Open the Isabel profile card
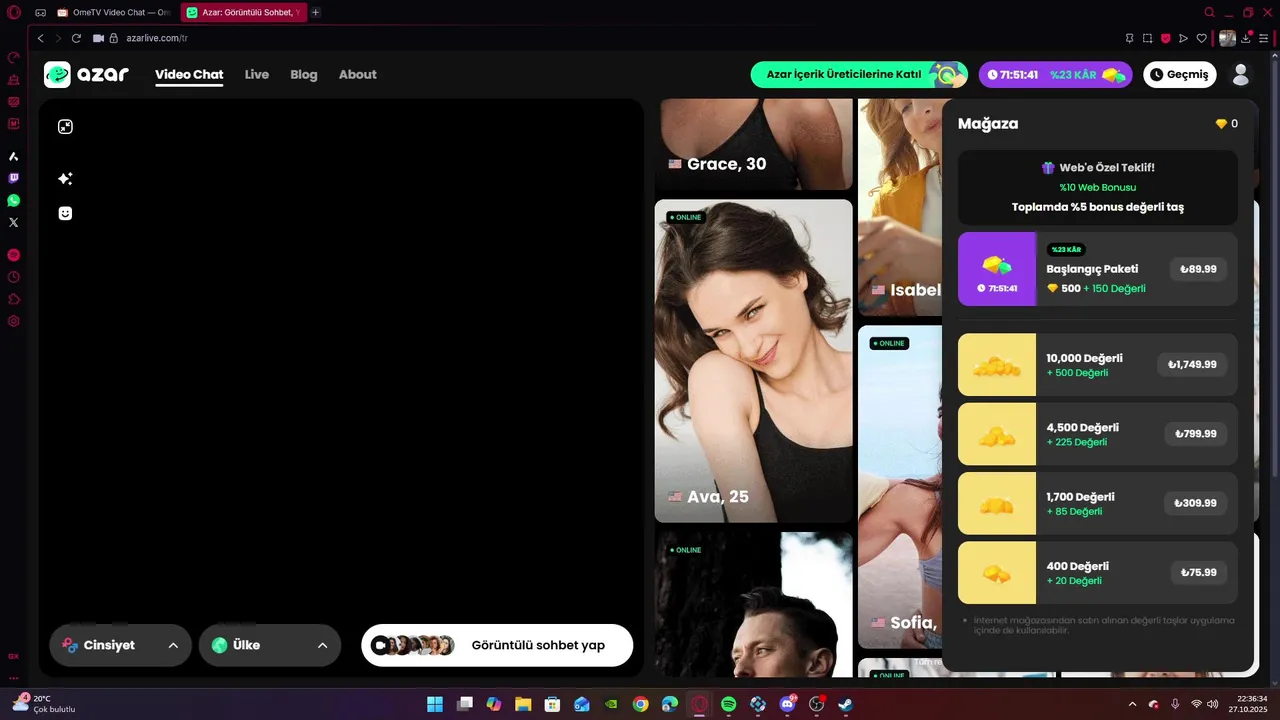 point(900,207)
